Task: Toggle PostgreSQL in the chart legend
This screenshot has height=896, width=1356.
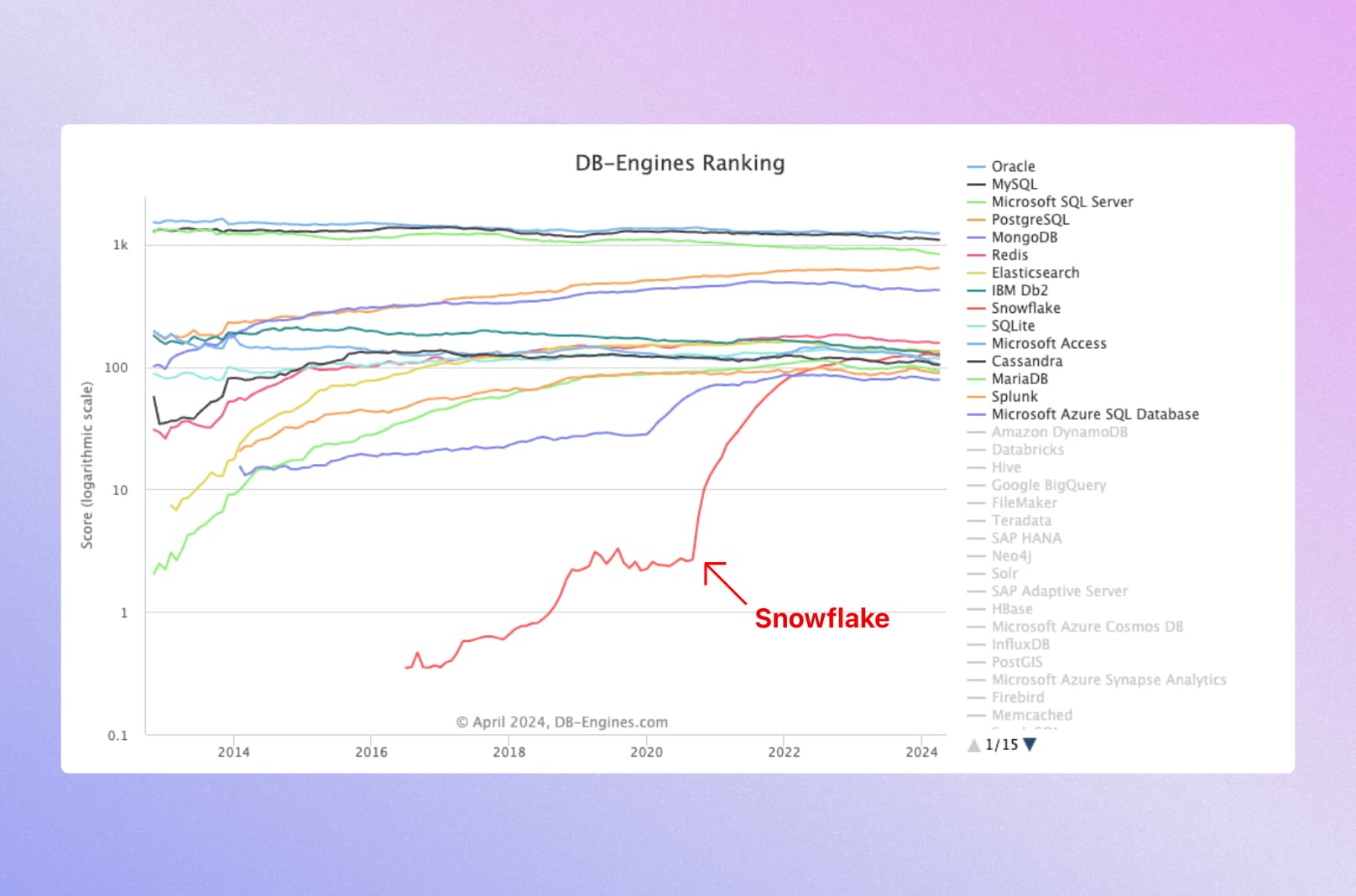Action: click(1018, 219)
